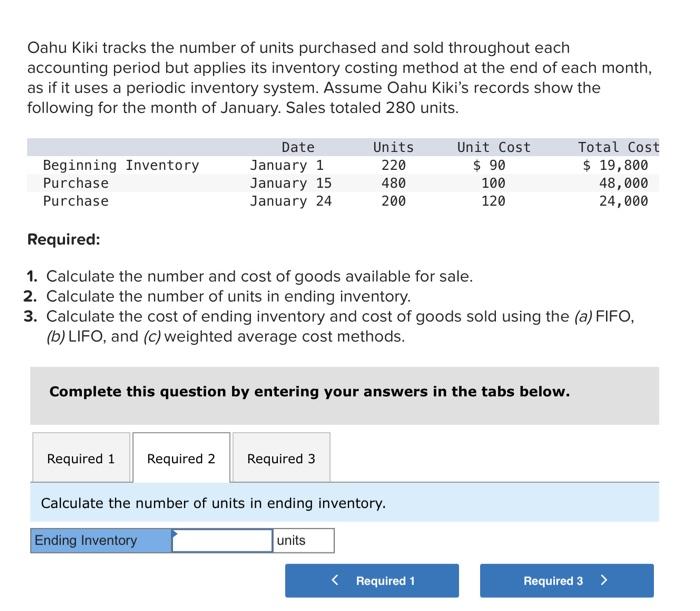Switch to the Required 1 tab

[x=81, y=459]
